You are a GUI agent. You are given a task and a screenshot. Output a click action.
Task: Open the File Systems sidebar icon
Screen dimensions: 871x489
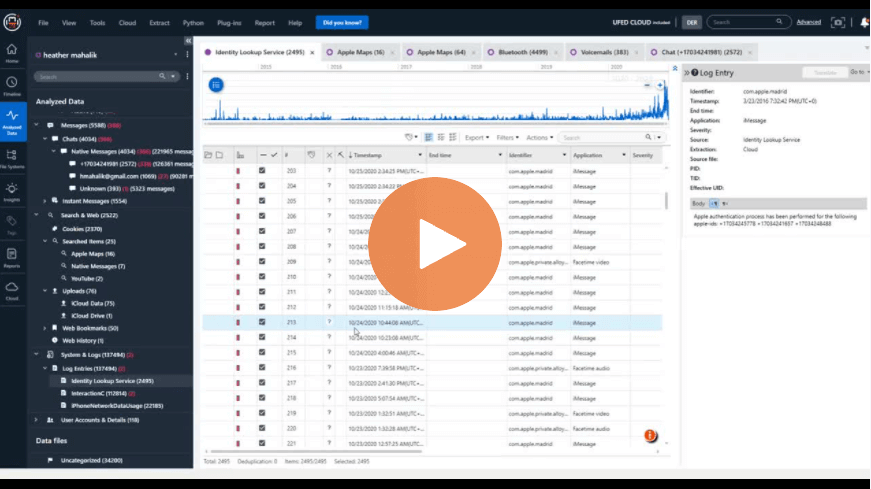point(12,158)
